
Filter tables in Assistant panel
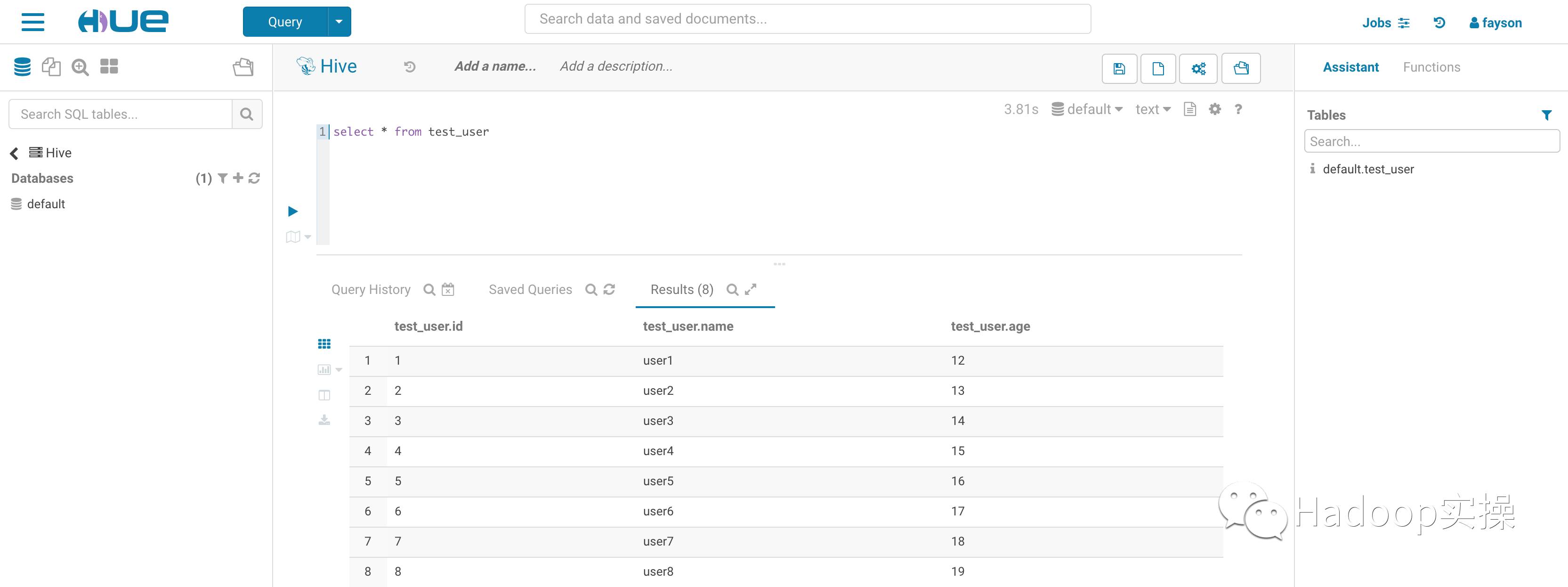click(x=1546, y=115)
